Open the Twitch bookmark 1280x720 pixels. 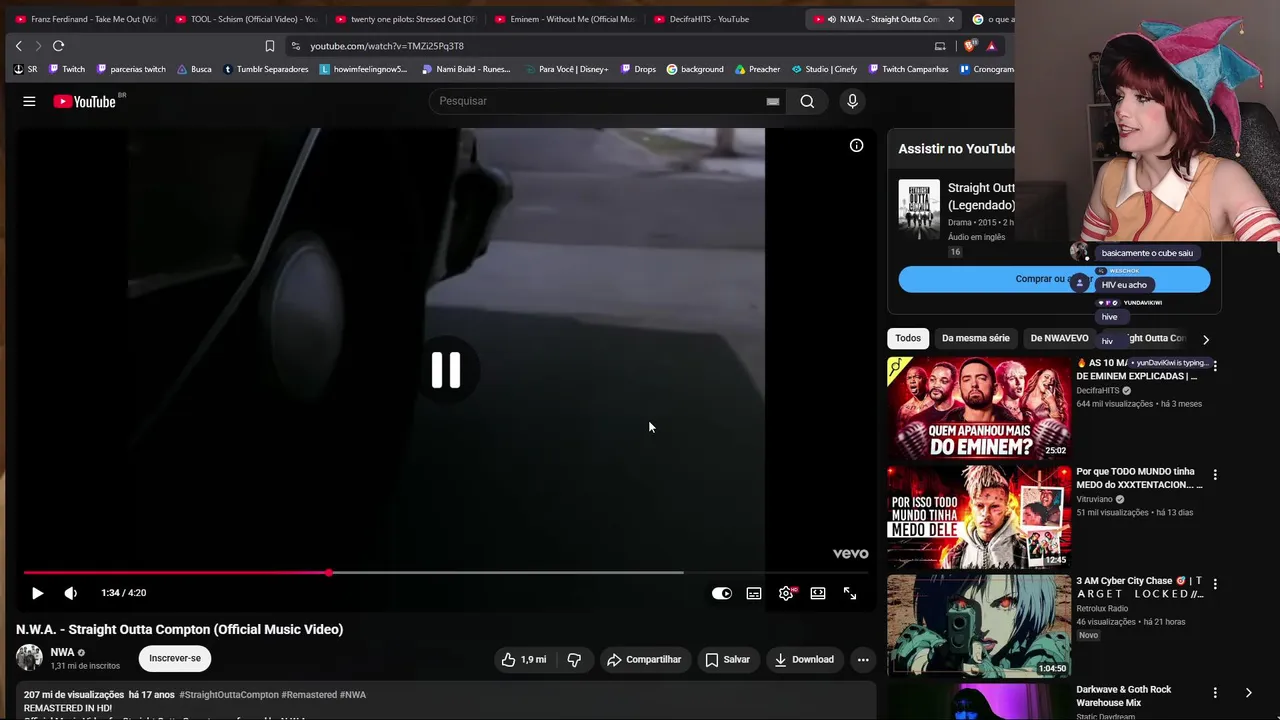[67, 69]
